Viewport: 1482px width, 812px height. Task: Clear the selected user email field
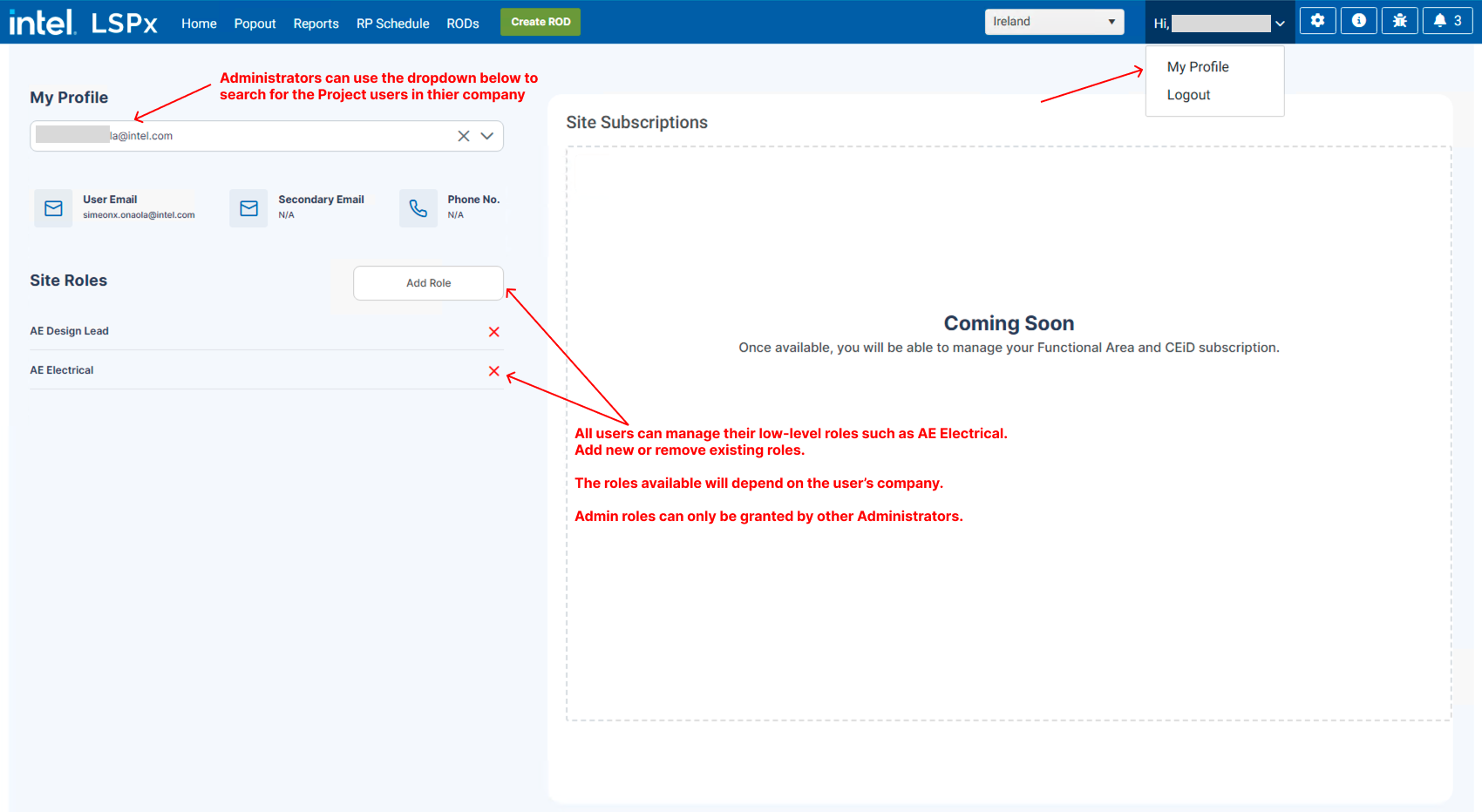(464, 136)
